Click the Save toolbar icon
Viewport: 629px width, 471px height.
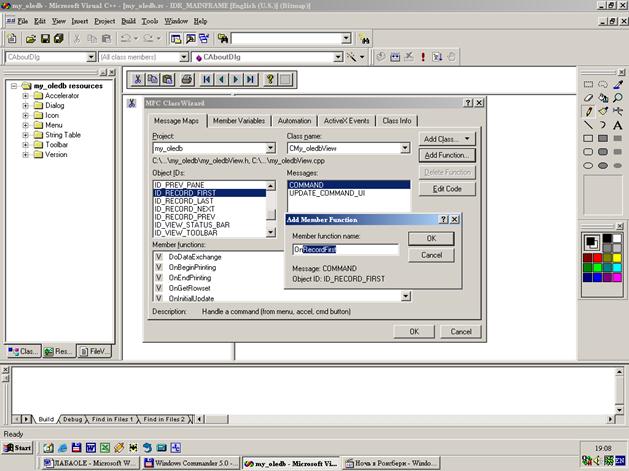[45, 39]
